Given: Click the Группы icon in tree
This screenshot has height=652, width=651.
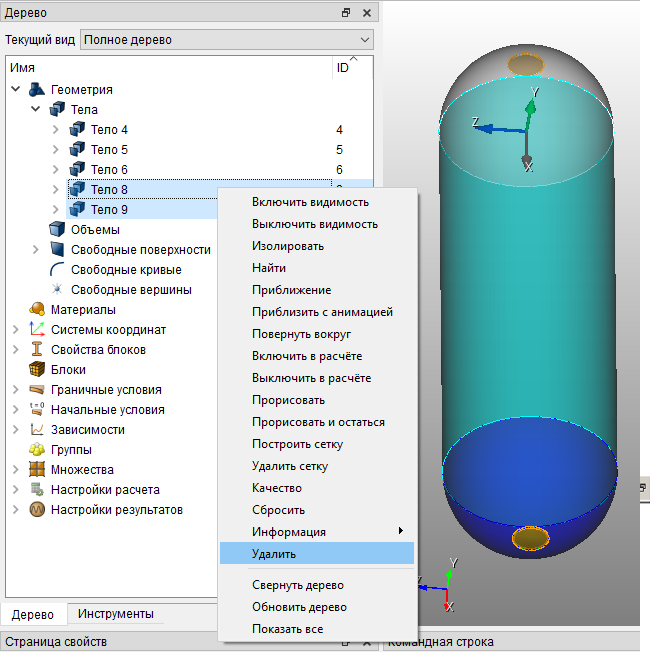Looking at the screenshot, I should pyautogui.click(x=37, y=449).
